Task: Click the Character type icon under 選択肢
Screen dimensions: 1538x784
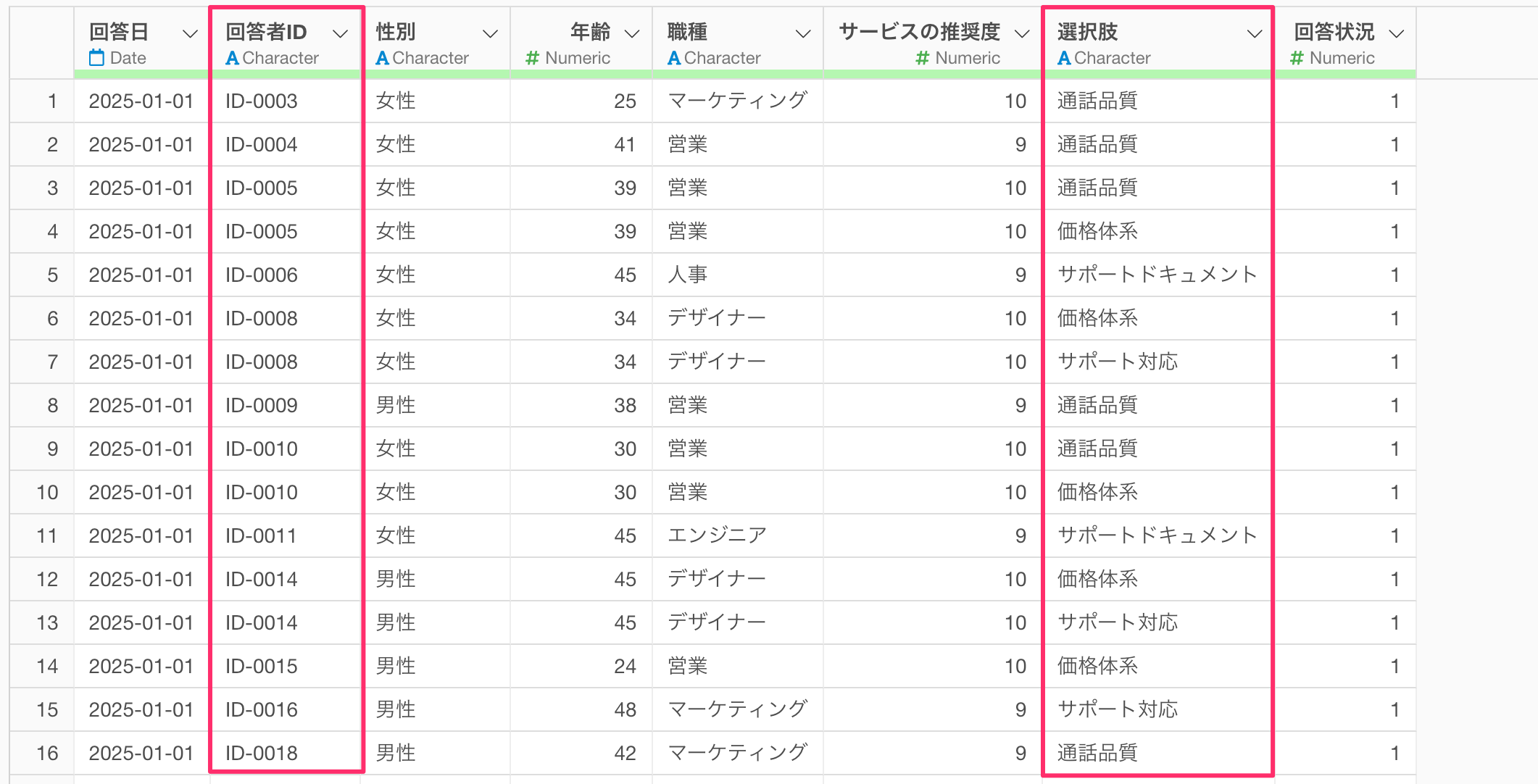Action: (1064, 58)
